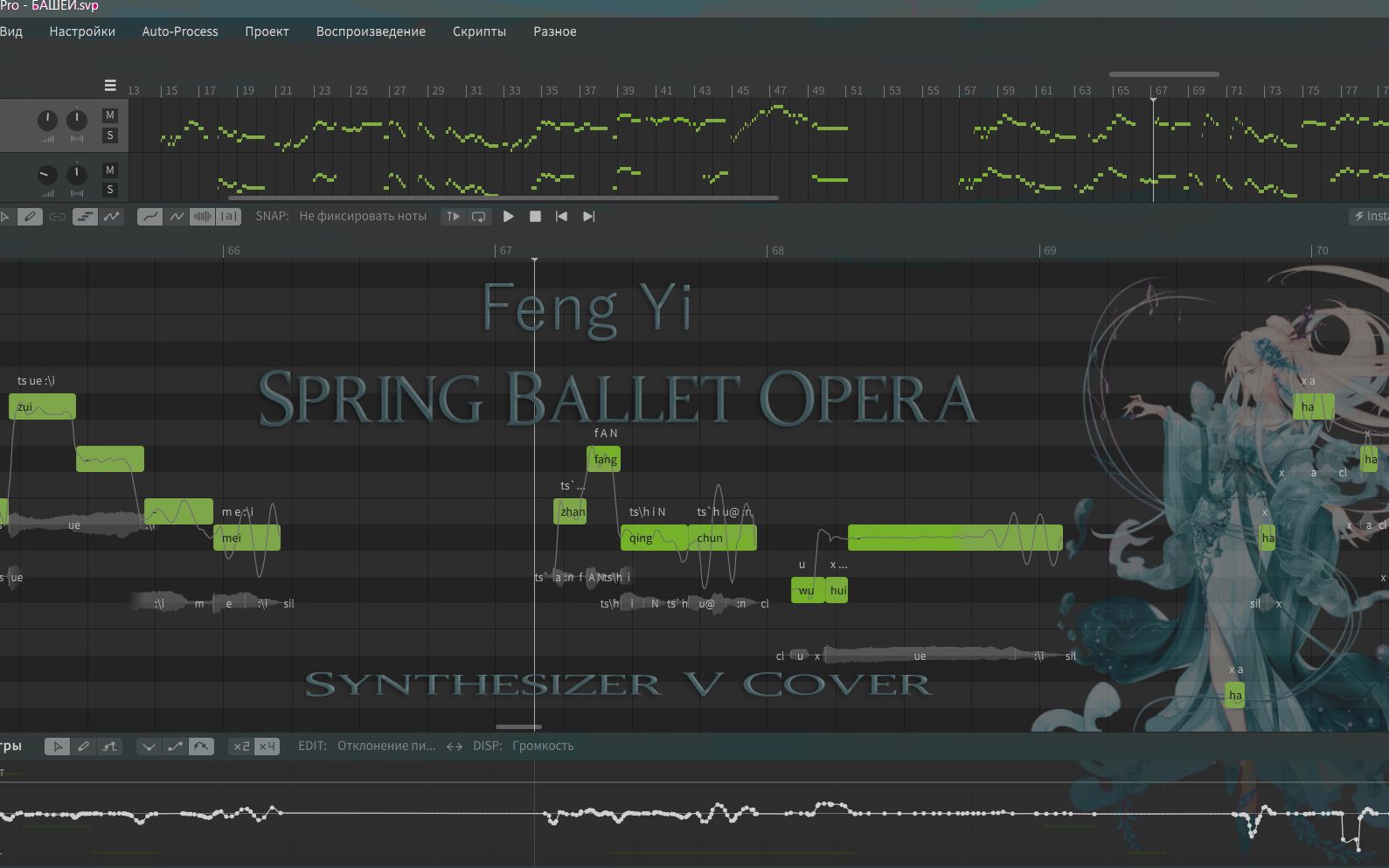Open the SNAP setting dropdown
Viewport: 1389px width, 868px height.
coord(363,216)
